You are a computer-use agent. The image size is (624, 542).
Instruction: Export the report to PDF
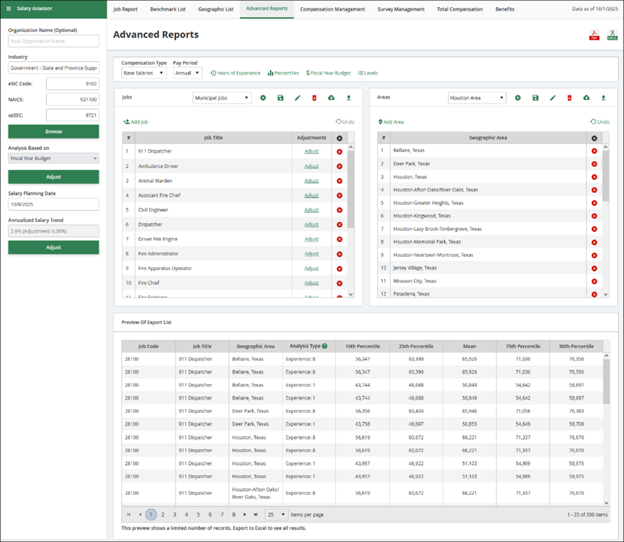click(593, 35)
